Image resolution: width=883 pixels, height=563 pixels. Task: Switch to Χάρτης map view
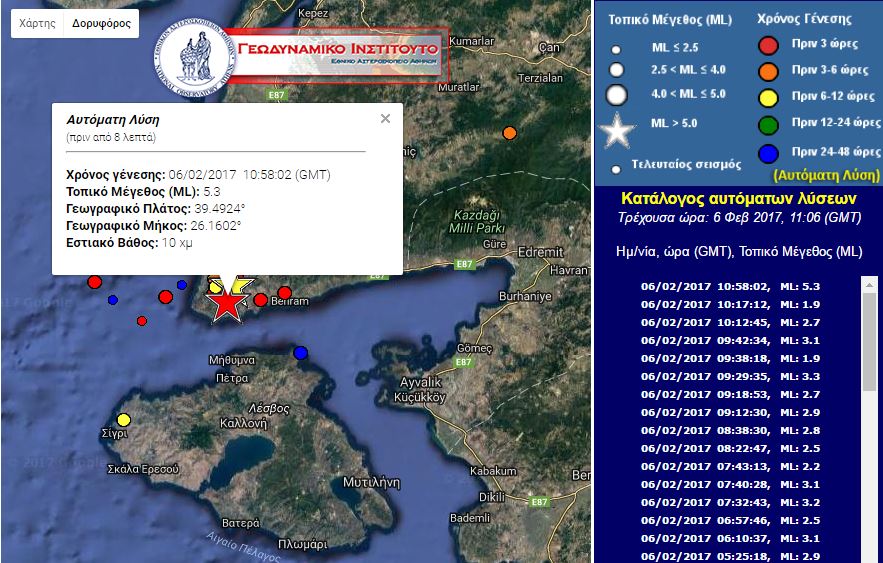tap(37, 23)
